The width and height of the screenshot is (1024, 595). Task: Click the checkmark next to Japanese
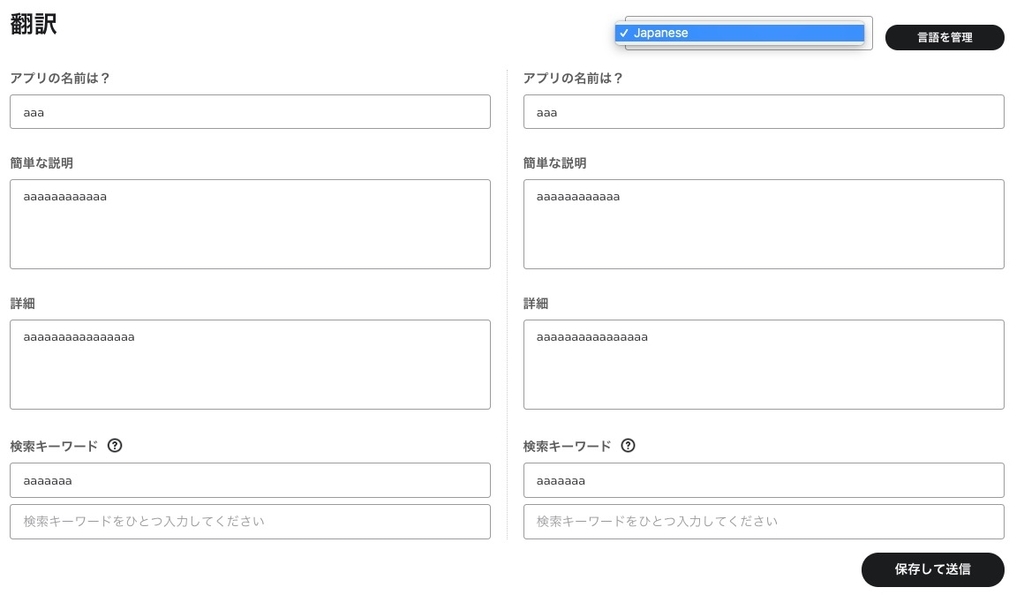tap(625, 32)
